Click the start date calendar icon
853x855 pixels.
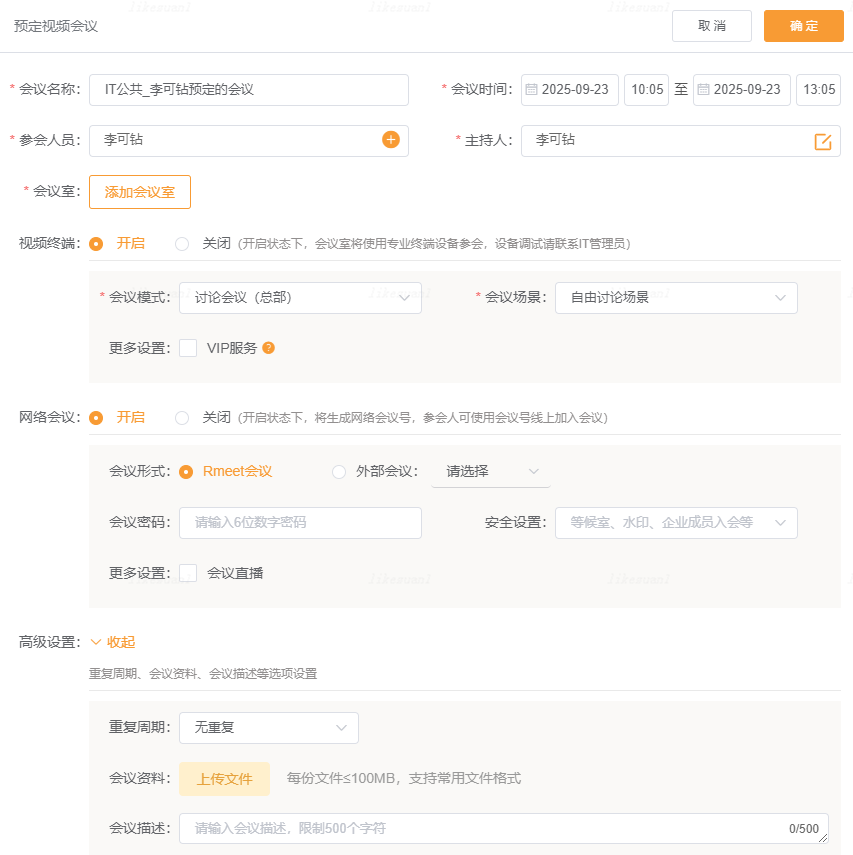pos(530,89)
